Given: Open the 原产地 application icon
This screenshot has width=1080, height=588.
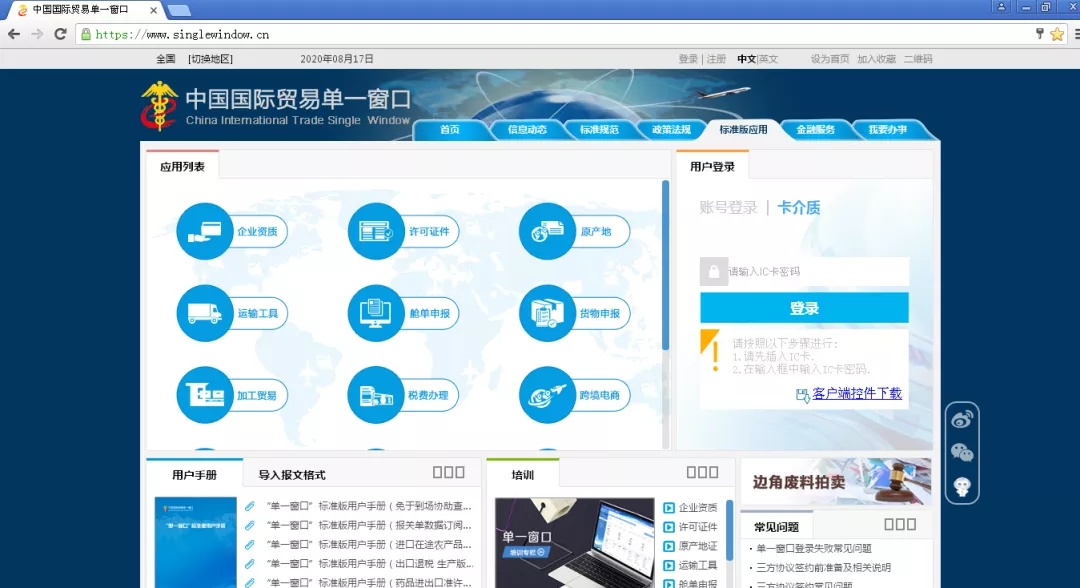Looking at the screenshot, I should point(547,232).
